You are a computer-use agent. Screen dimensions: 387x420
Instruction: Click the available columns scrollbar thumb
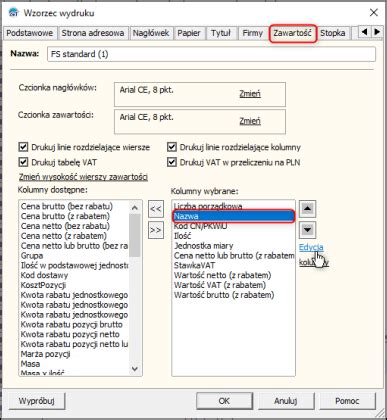[x=135, y=236]
